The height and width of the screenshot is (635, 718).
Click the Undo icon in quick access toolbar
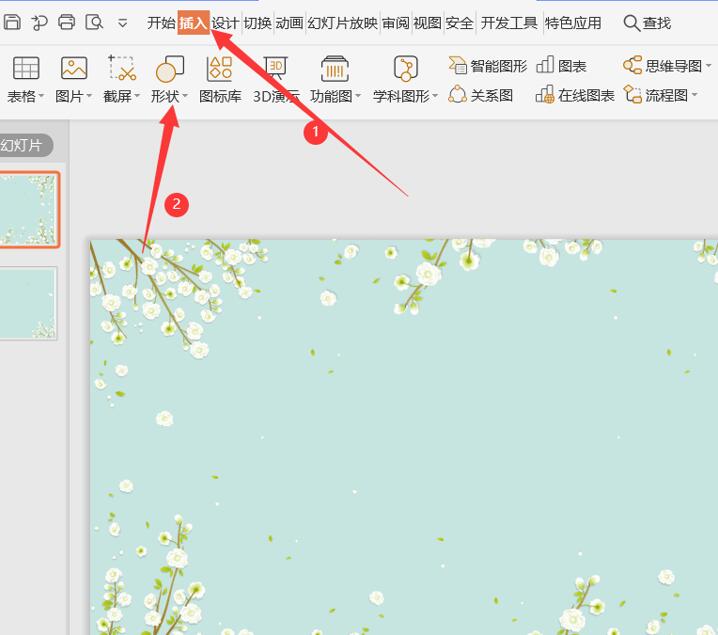[39, 22]
